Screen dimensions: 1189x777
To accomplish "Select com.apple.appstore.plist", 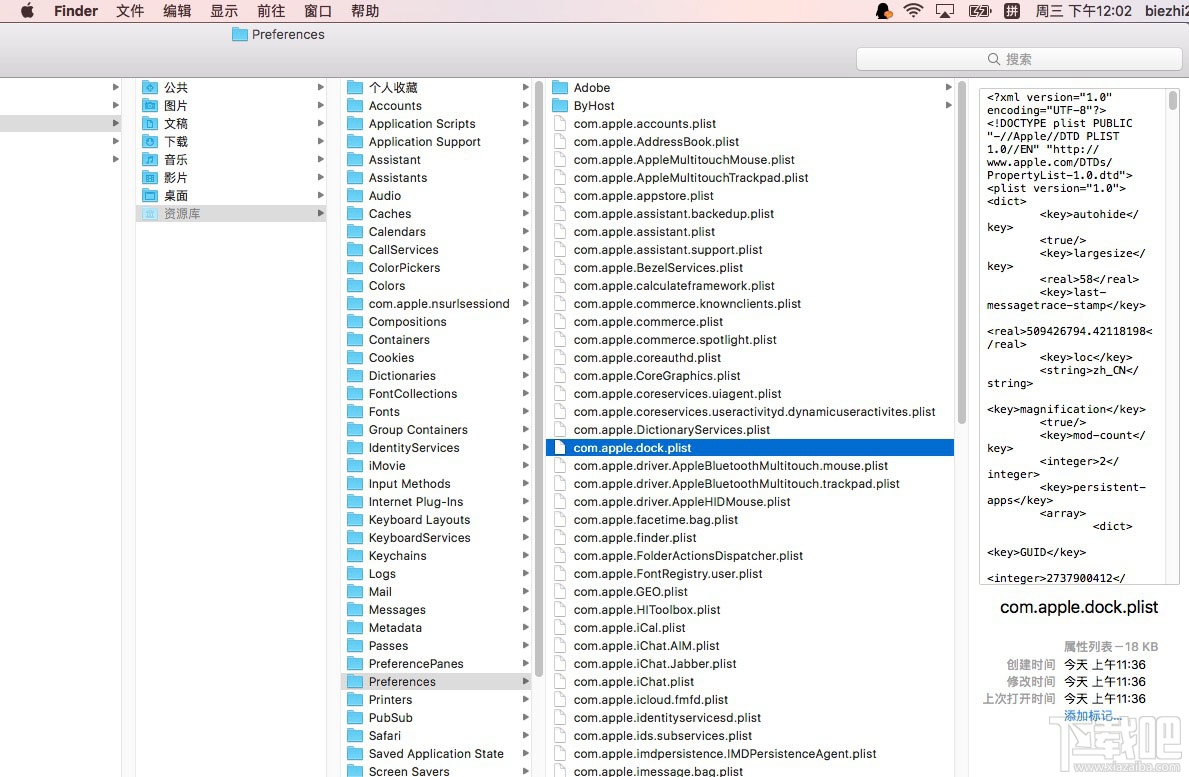I will 644,196.
